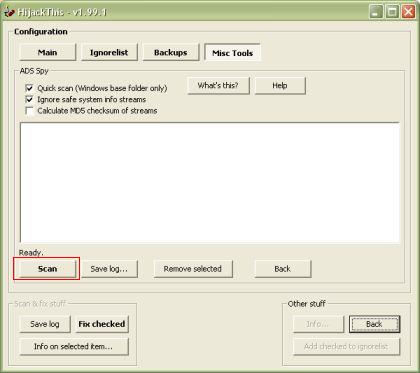The height and width of the screenshot is (373, 420).
Task: Click inside the ADS Spy results list
Action: coord(210,182)
